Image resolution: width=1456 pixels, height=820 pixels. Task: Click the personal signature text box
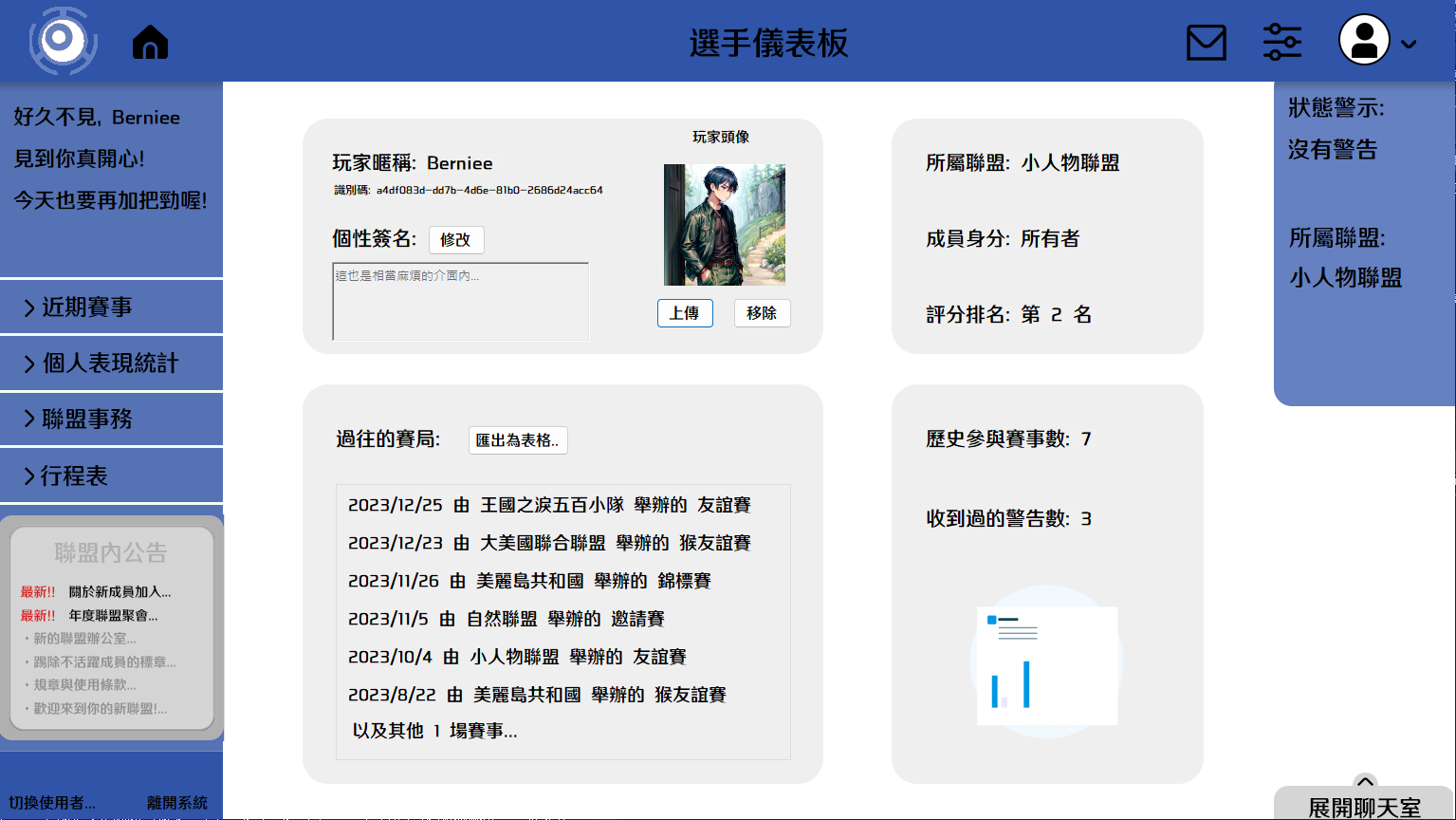pyautogui.click(x=460, y=302)
